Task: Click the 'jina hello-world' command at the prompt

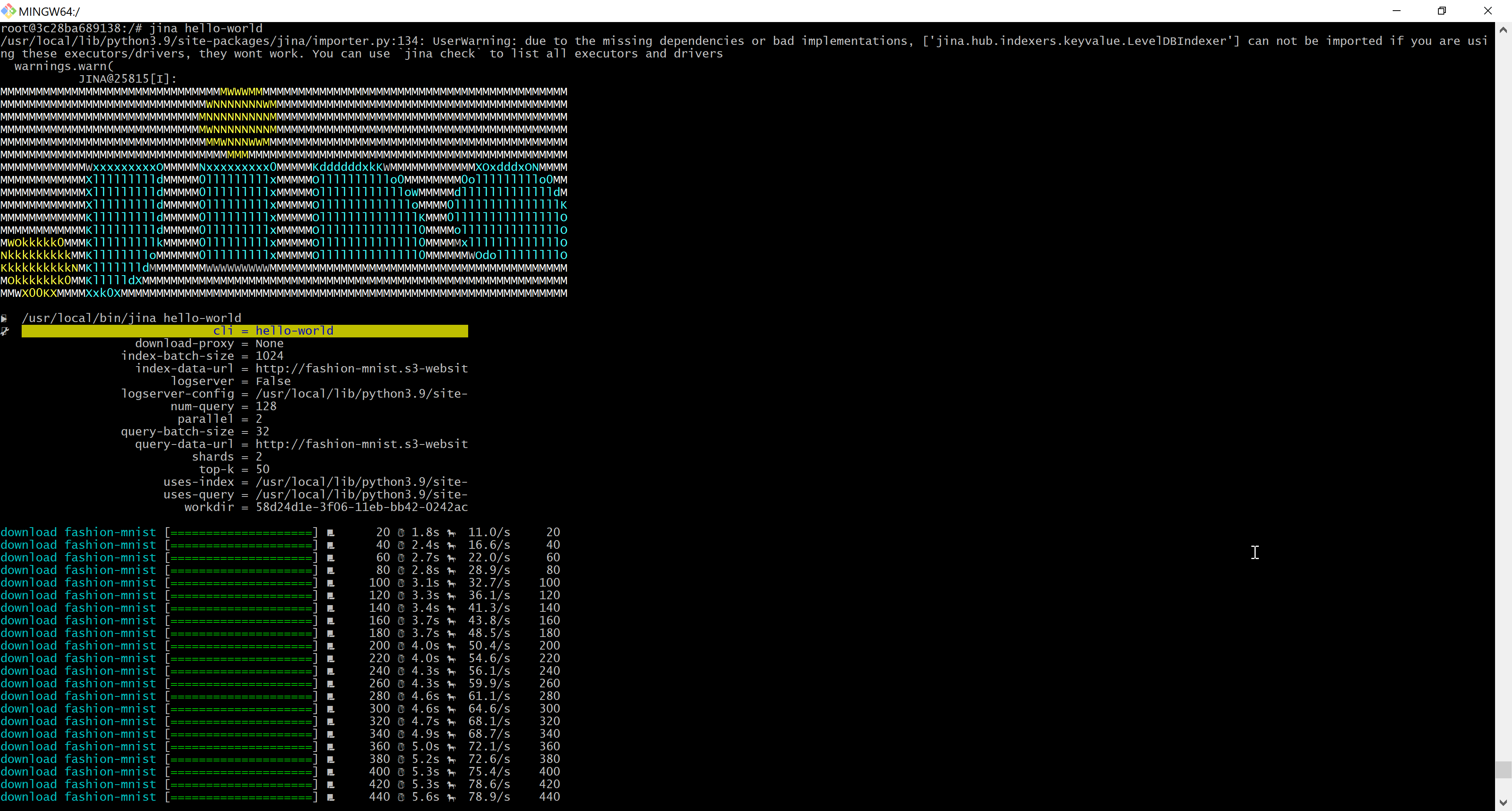Action: pyautogui.click(x=206, y=28)
